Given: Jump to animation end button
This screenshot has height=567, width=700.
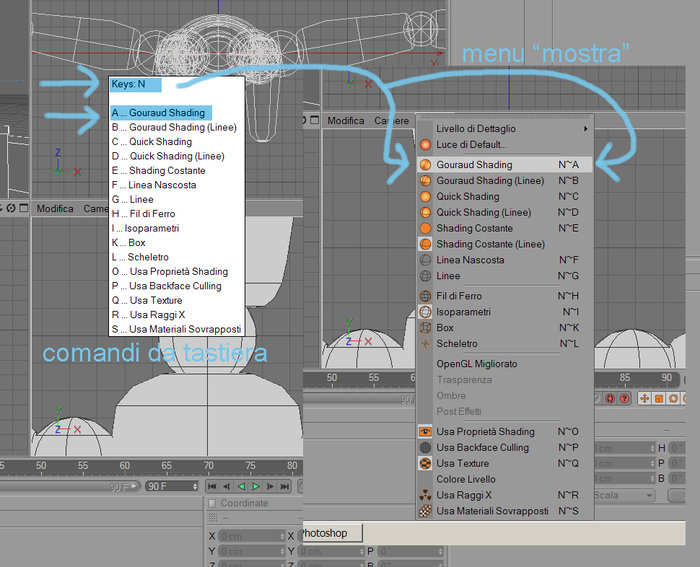Looking at the screenshot, I should [284, 486].
